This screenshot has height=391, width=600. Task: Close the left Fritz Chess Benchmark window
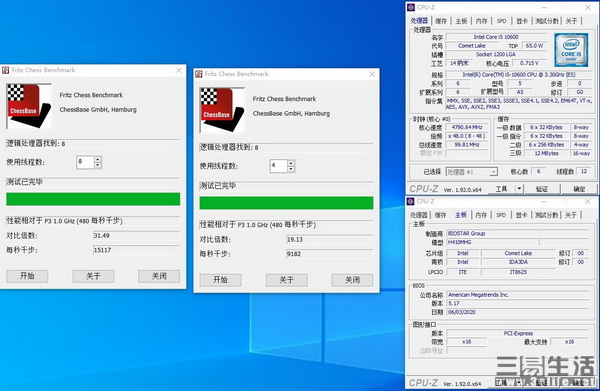coord(179,70)
